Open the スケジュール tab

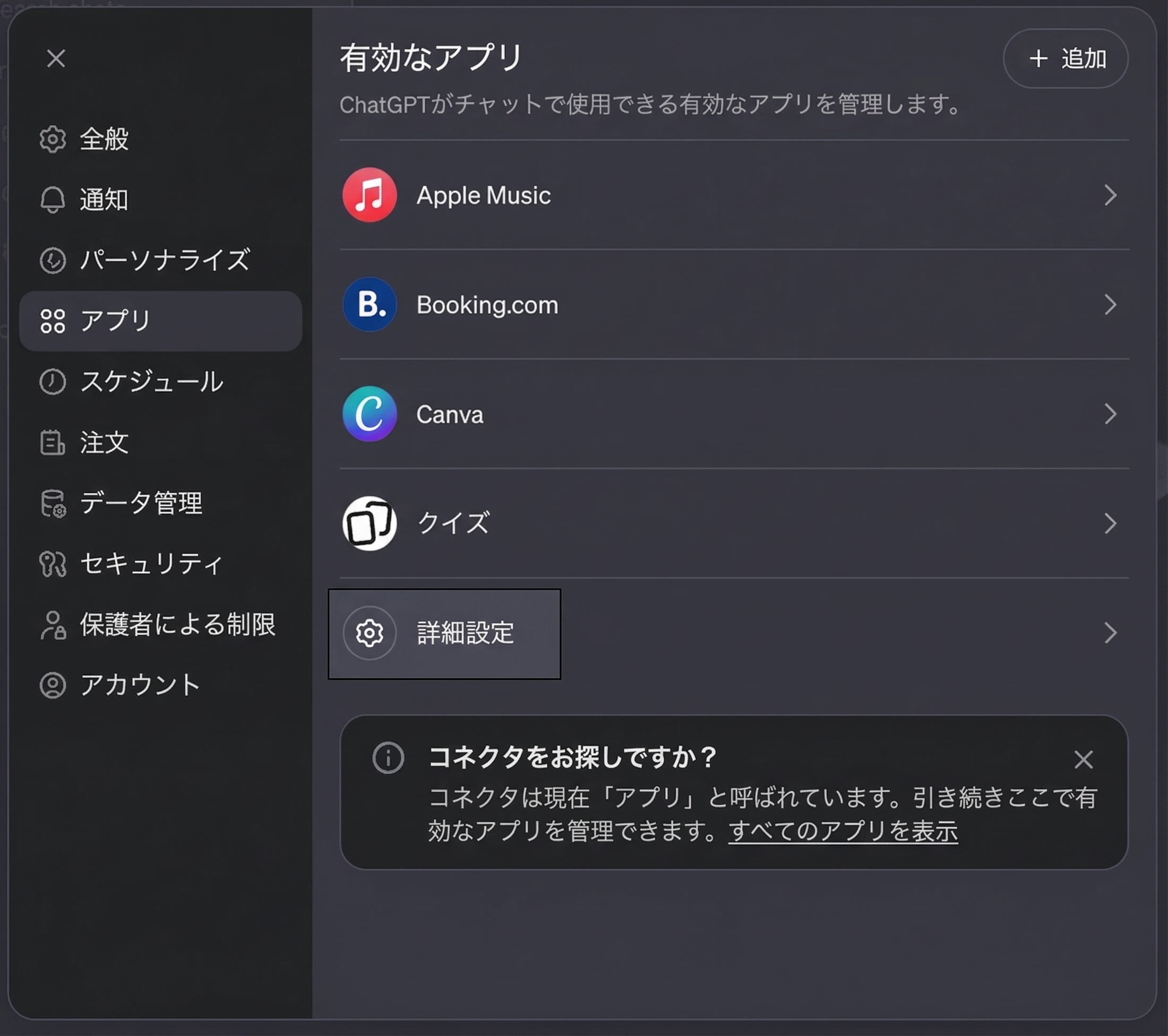(160, 382)
